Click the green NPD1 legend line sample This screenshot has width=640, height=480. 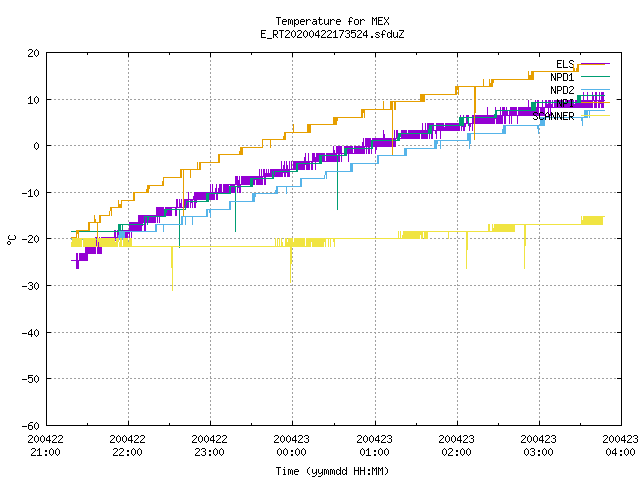(595, 77)
